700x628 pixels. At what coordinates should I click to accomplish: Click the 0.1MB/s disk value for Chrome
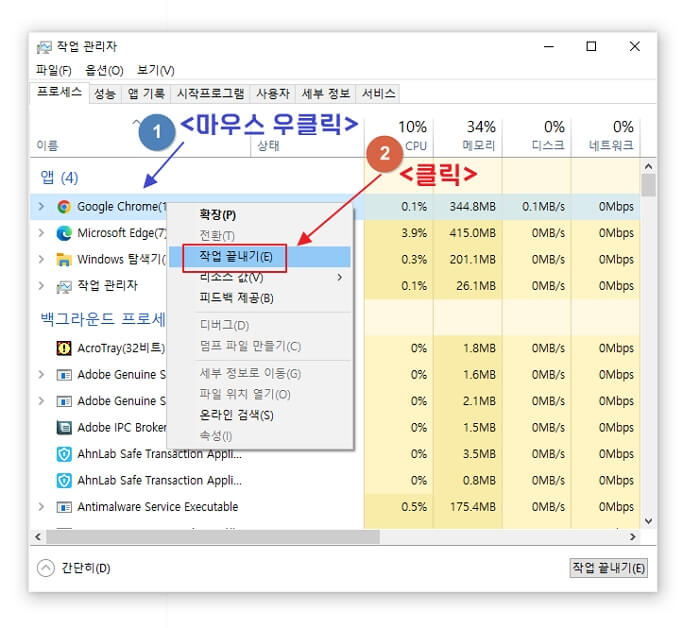(x=543, y=207)
